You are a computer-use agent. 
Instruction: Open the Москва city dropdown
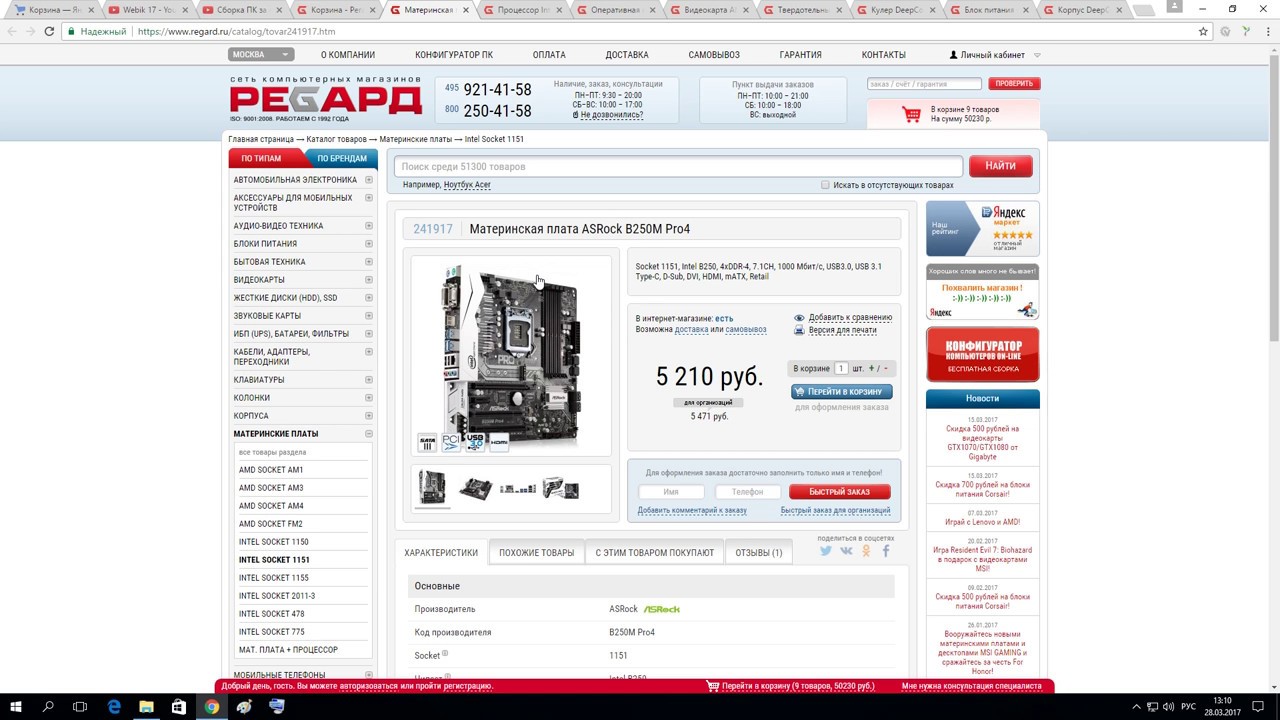261,55
